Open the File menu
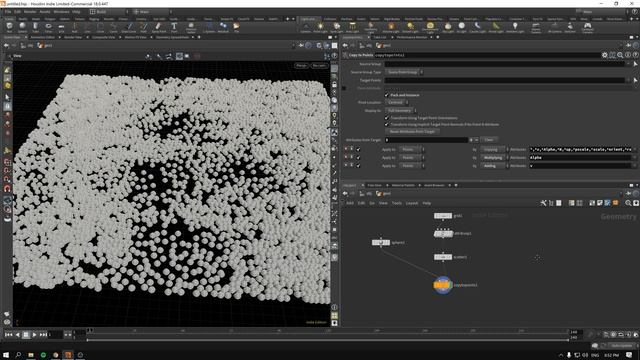 click(8, 12)
